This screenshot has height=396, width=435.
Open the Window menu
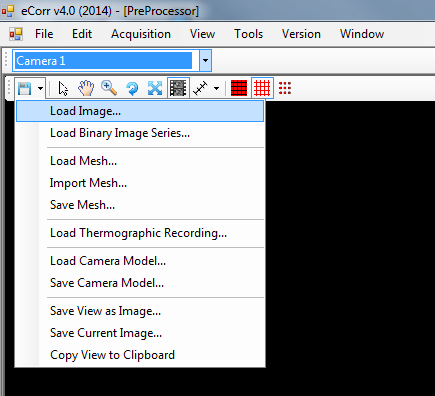pyautogui.click(x=362, y=34)
